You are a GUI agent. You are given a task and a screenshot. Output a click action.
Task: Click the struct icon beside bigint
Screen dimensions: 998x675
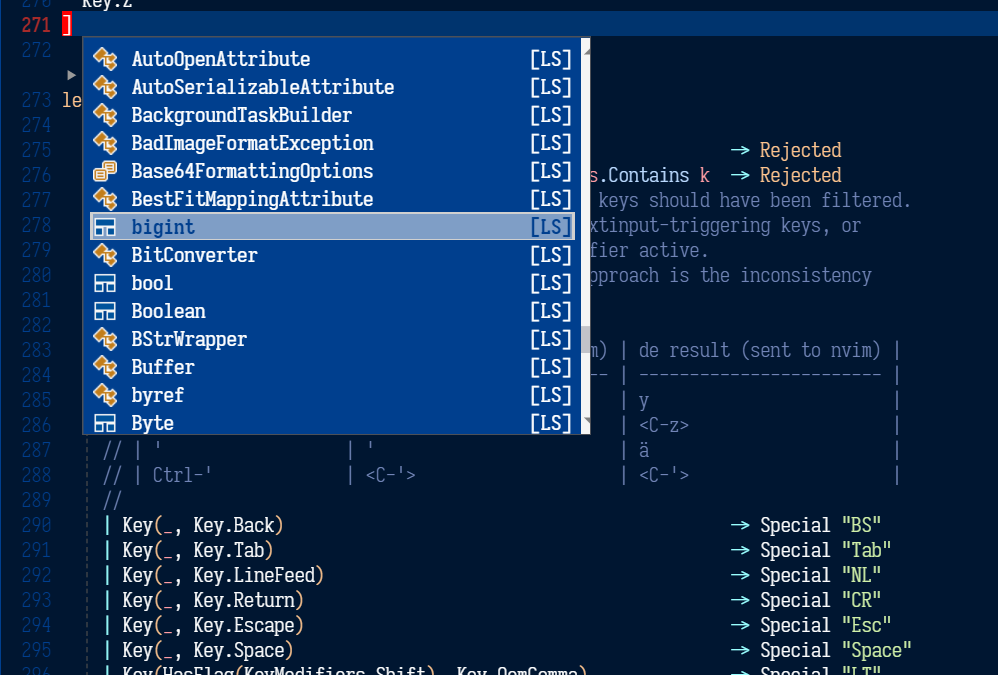(105, 227)
